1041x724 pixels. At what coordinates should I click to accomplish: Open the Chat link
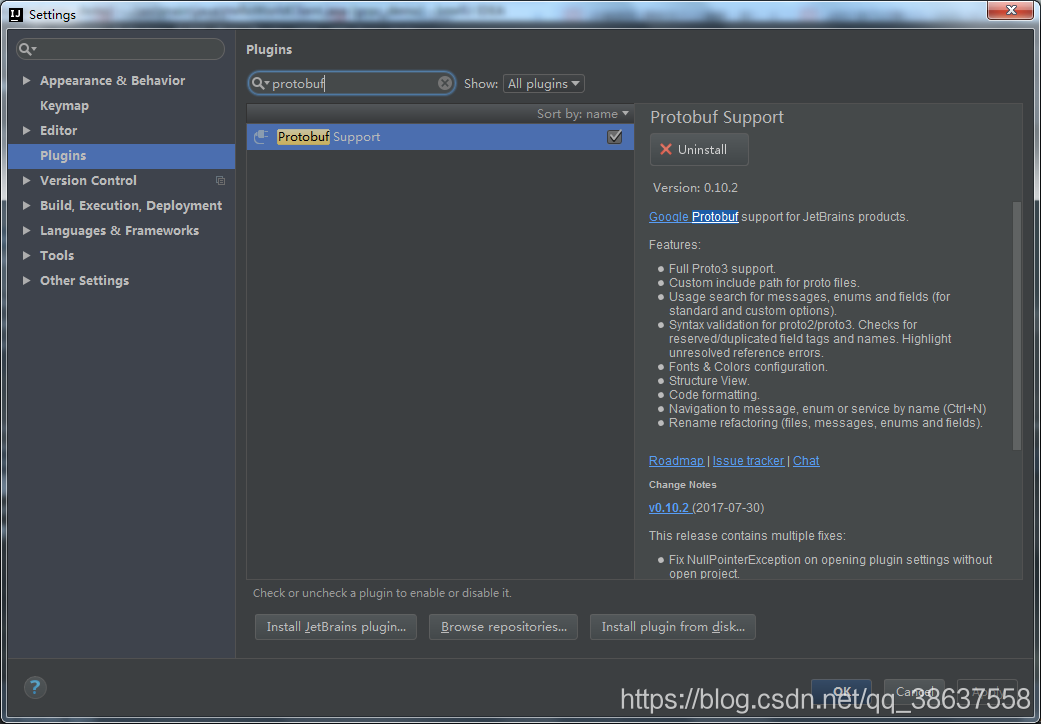(806, 461)
